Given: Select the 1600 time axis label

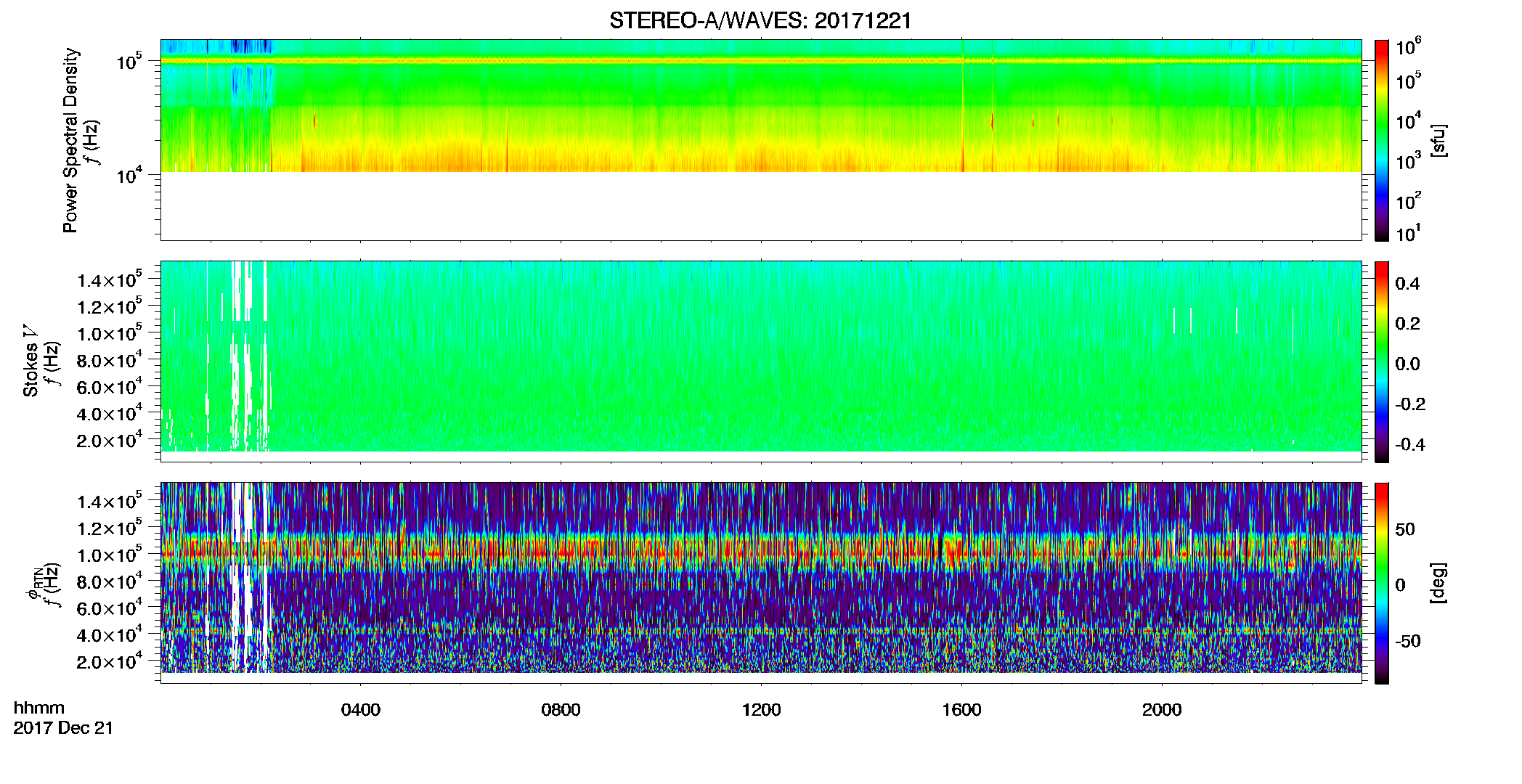Looking at the screenshot, I should point(961,710).
